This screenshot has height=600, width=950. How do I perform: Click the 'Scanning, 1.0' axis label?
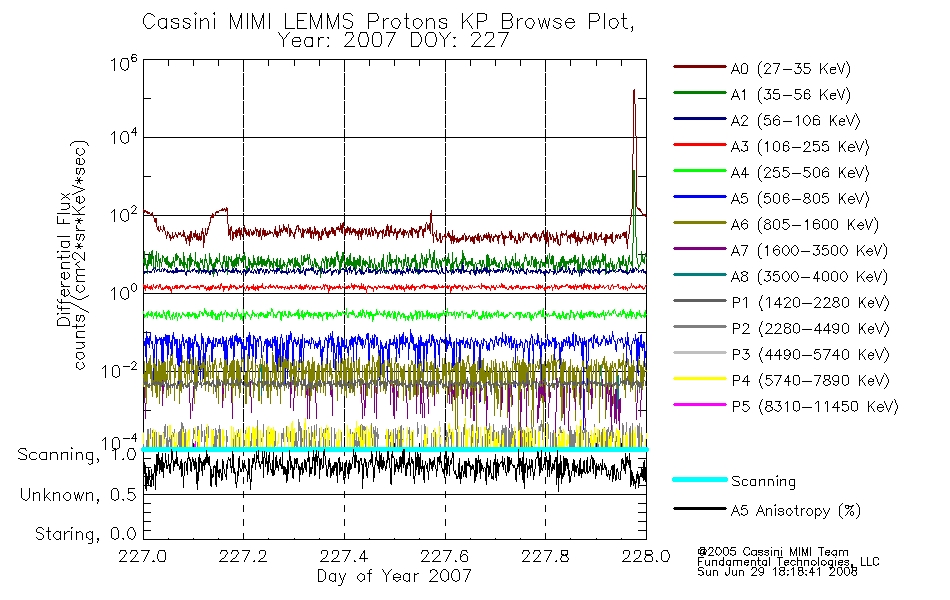click(x=77, y=455)
